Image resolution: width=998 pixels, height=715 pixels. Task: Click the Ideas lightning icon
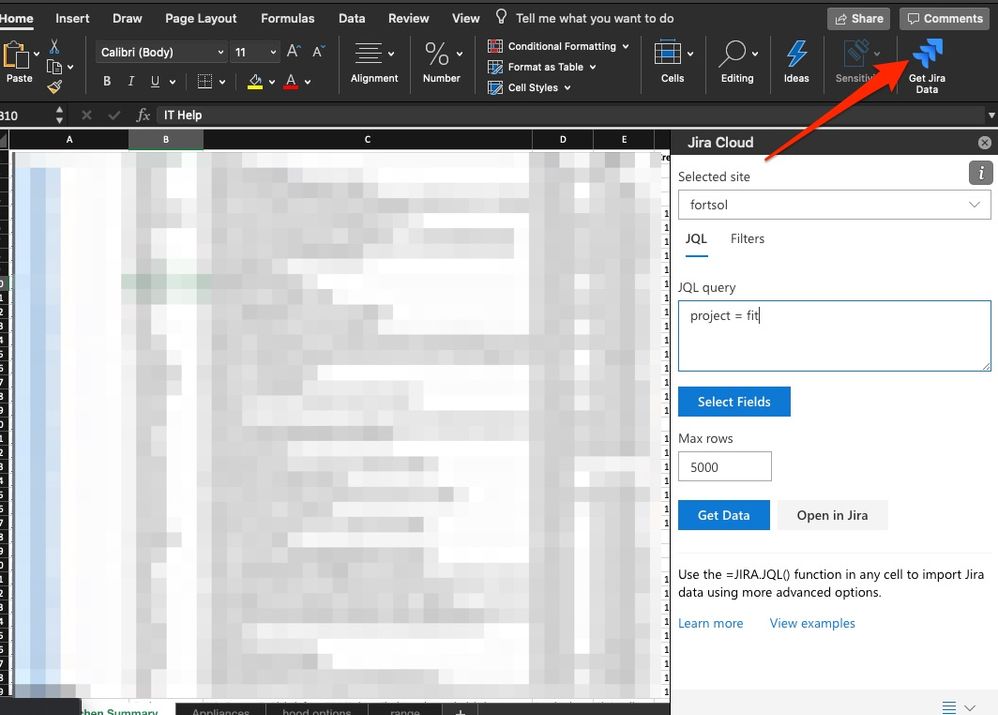pos(796,53)
